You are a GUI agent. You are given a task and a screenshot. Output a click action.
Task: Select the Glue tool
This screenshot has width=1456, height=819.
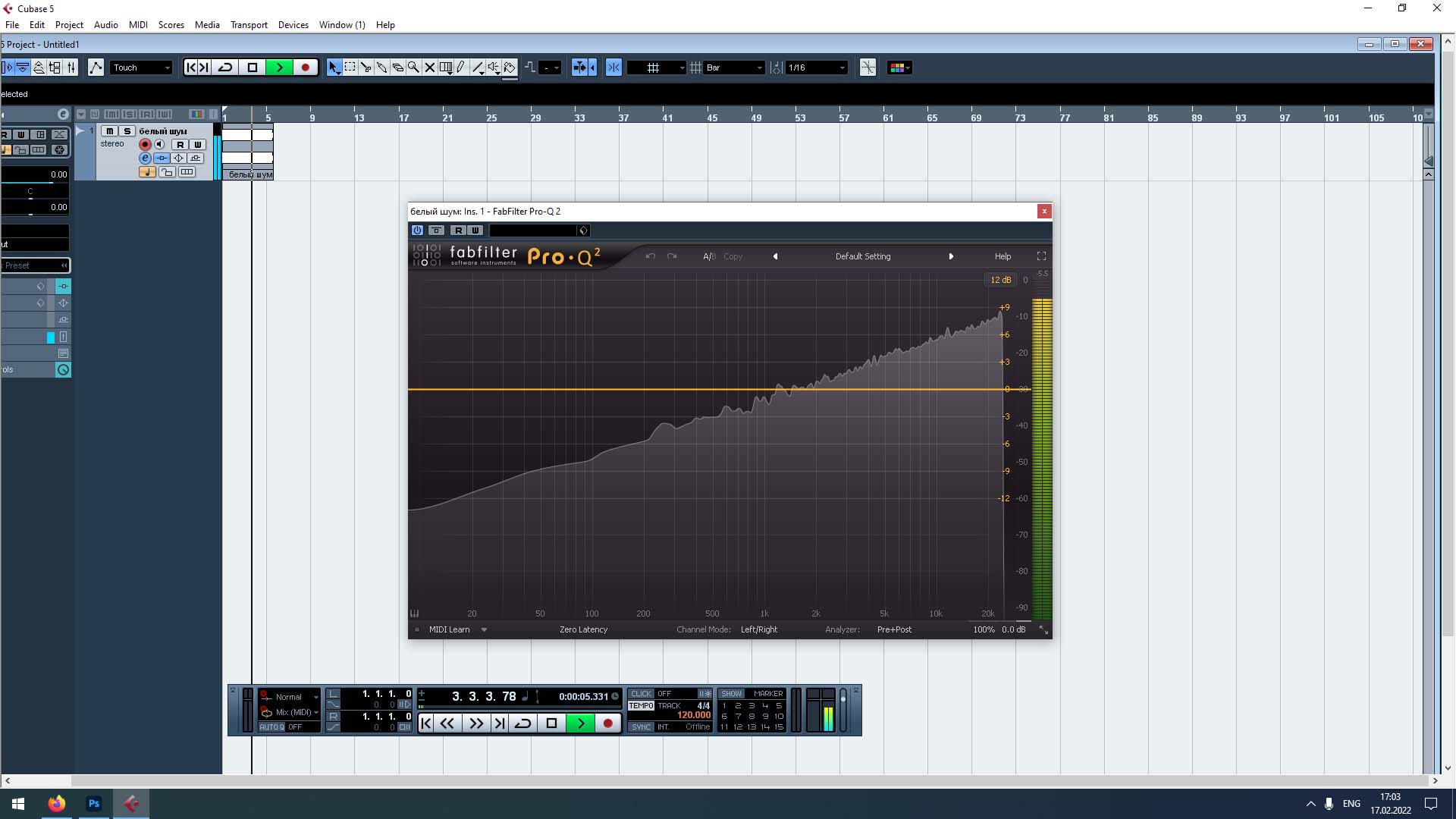tap(381, 67)
